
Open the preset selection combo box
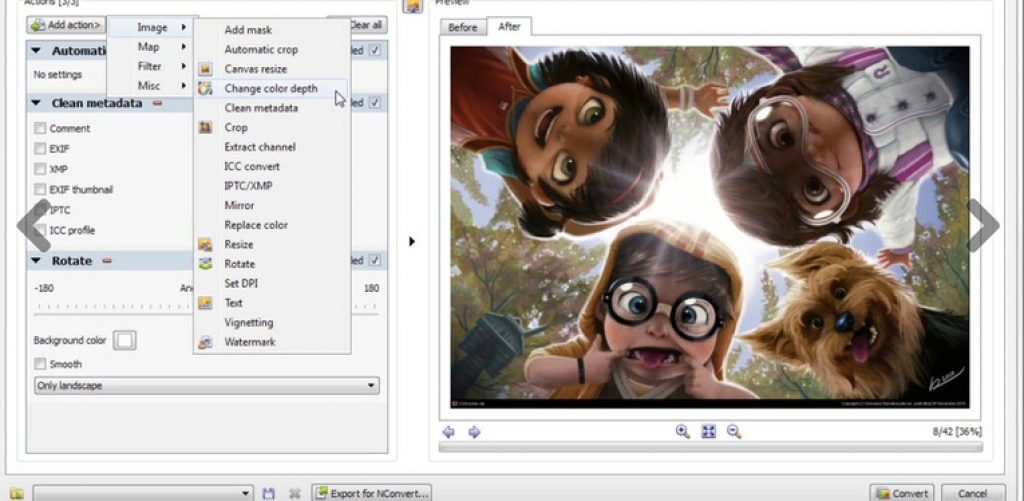(x=143, y=493)
